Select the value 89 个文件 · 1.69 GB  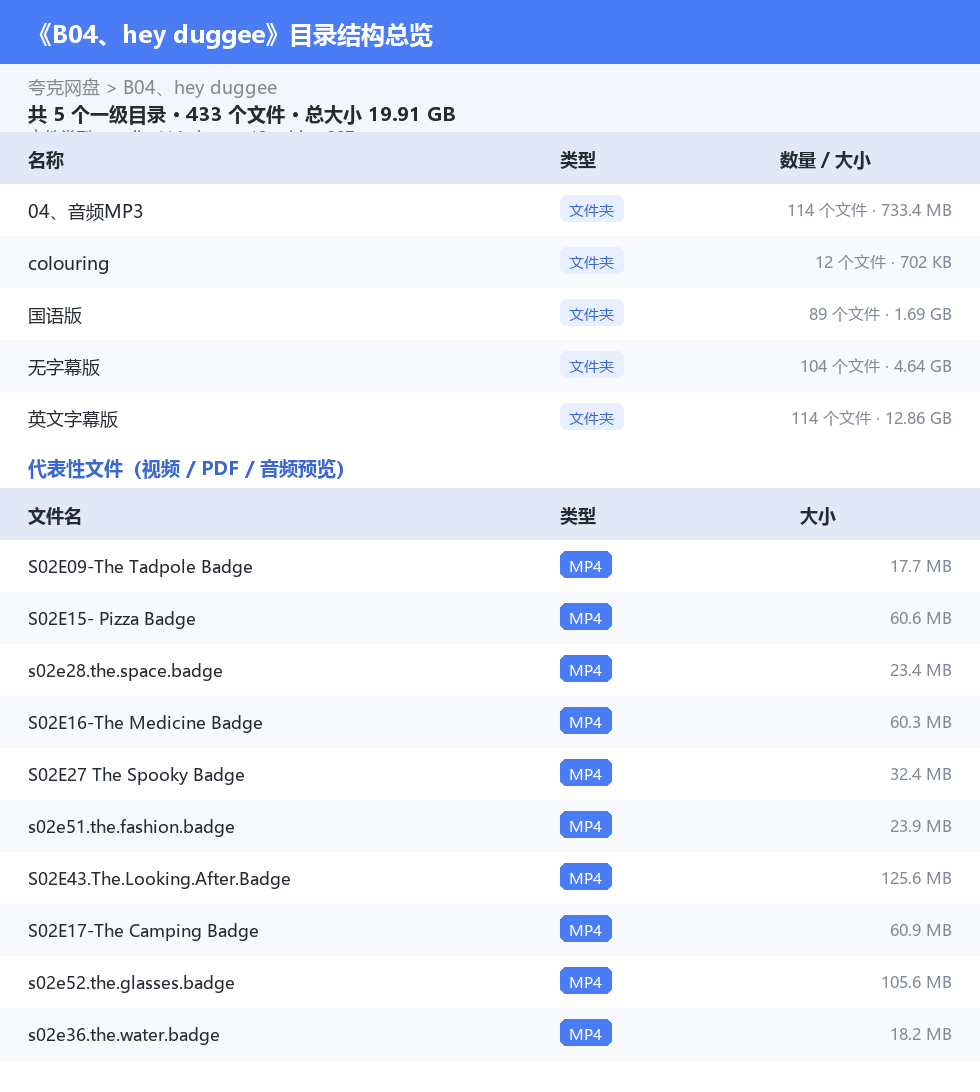pyautogui.click(x=880, y=314)
